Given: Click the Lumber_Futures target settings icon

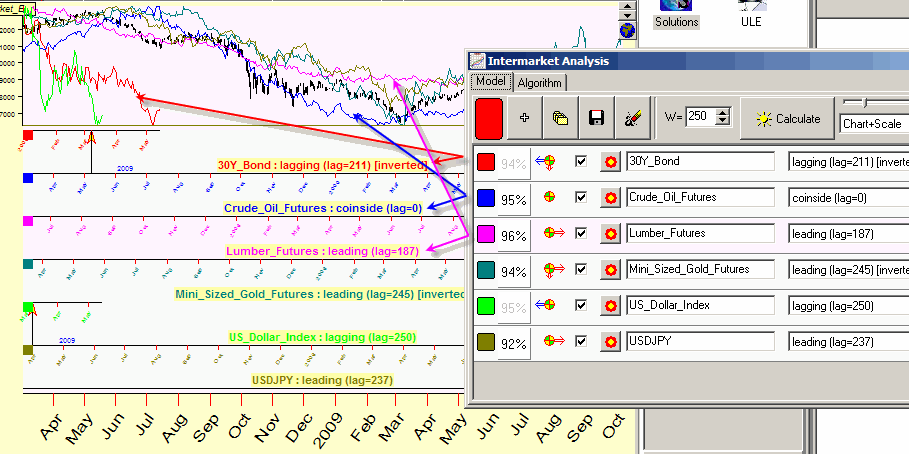Looking at the screenshot, I should 609,234.
